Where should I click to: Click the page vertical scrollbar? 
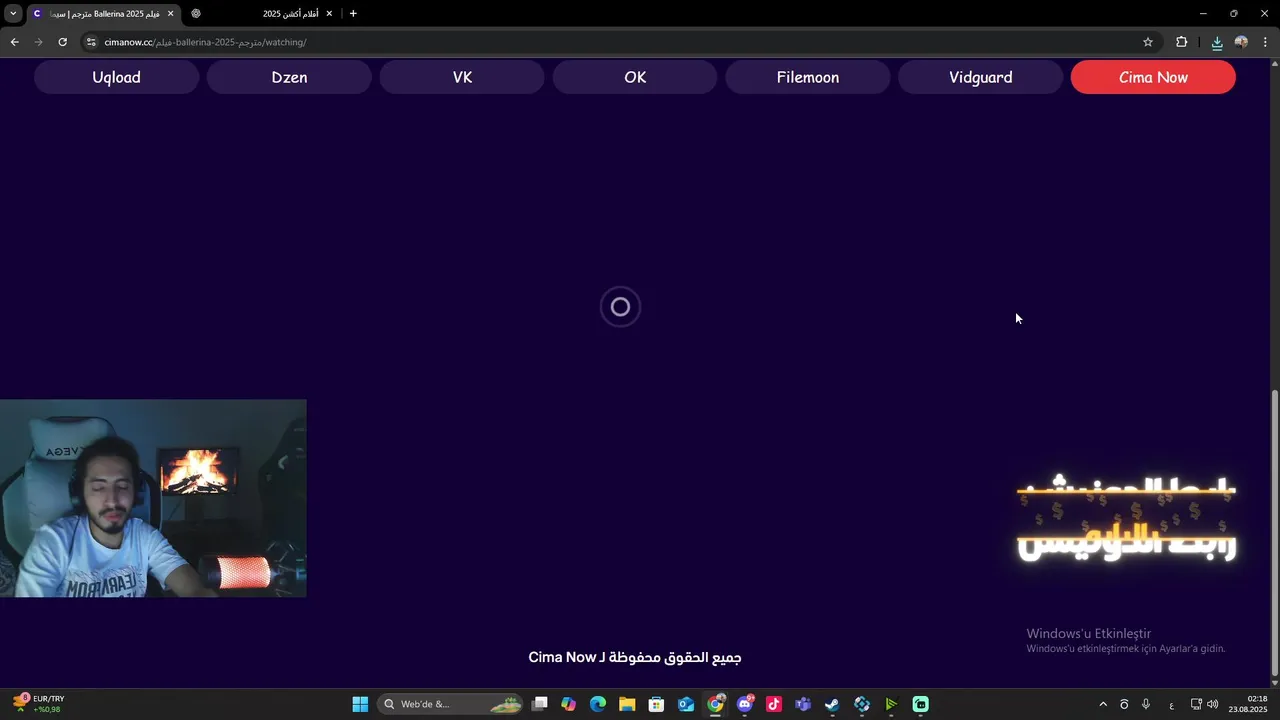pos(1274,533)
